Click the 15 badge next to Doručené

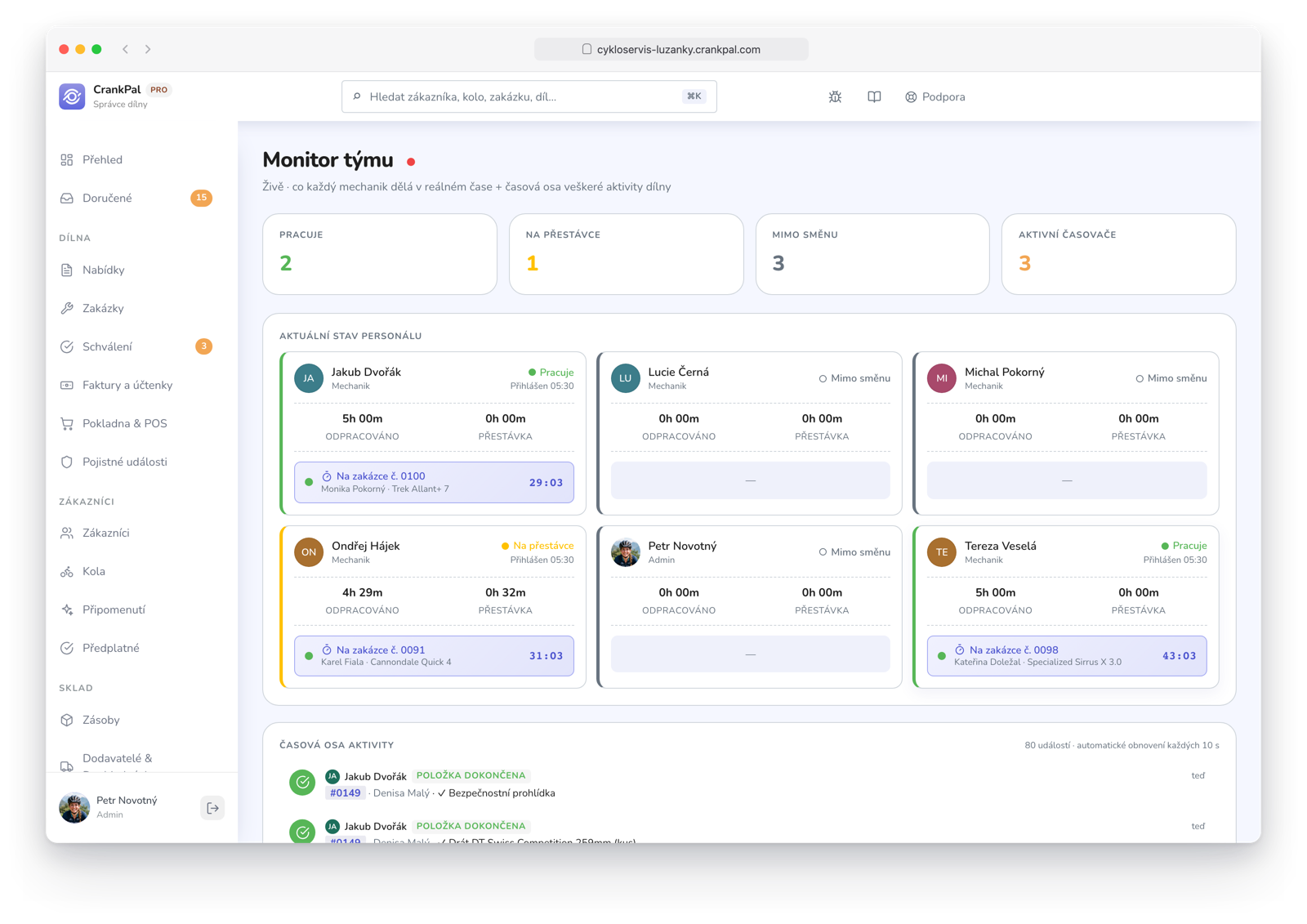pyautogui.click(x=201, y=198)
